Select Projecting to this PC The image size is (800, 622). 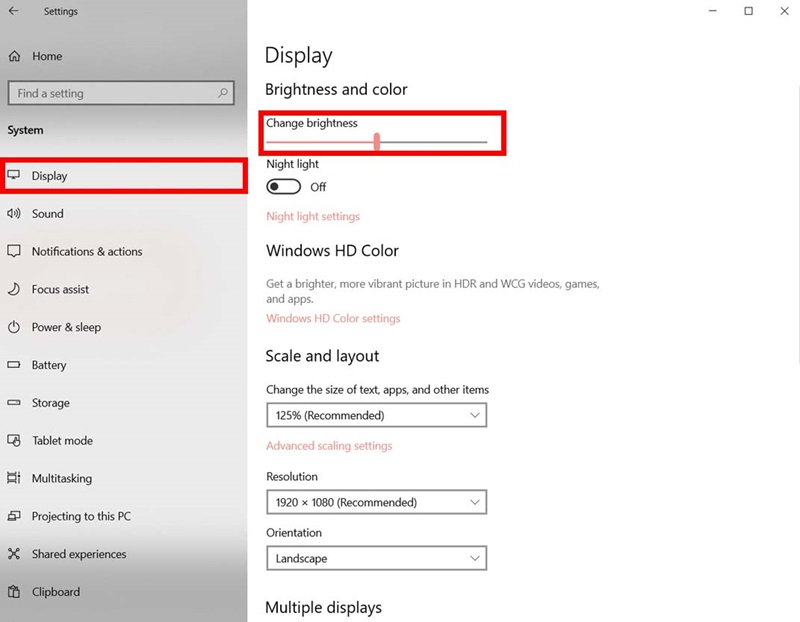coord(81,517)
